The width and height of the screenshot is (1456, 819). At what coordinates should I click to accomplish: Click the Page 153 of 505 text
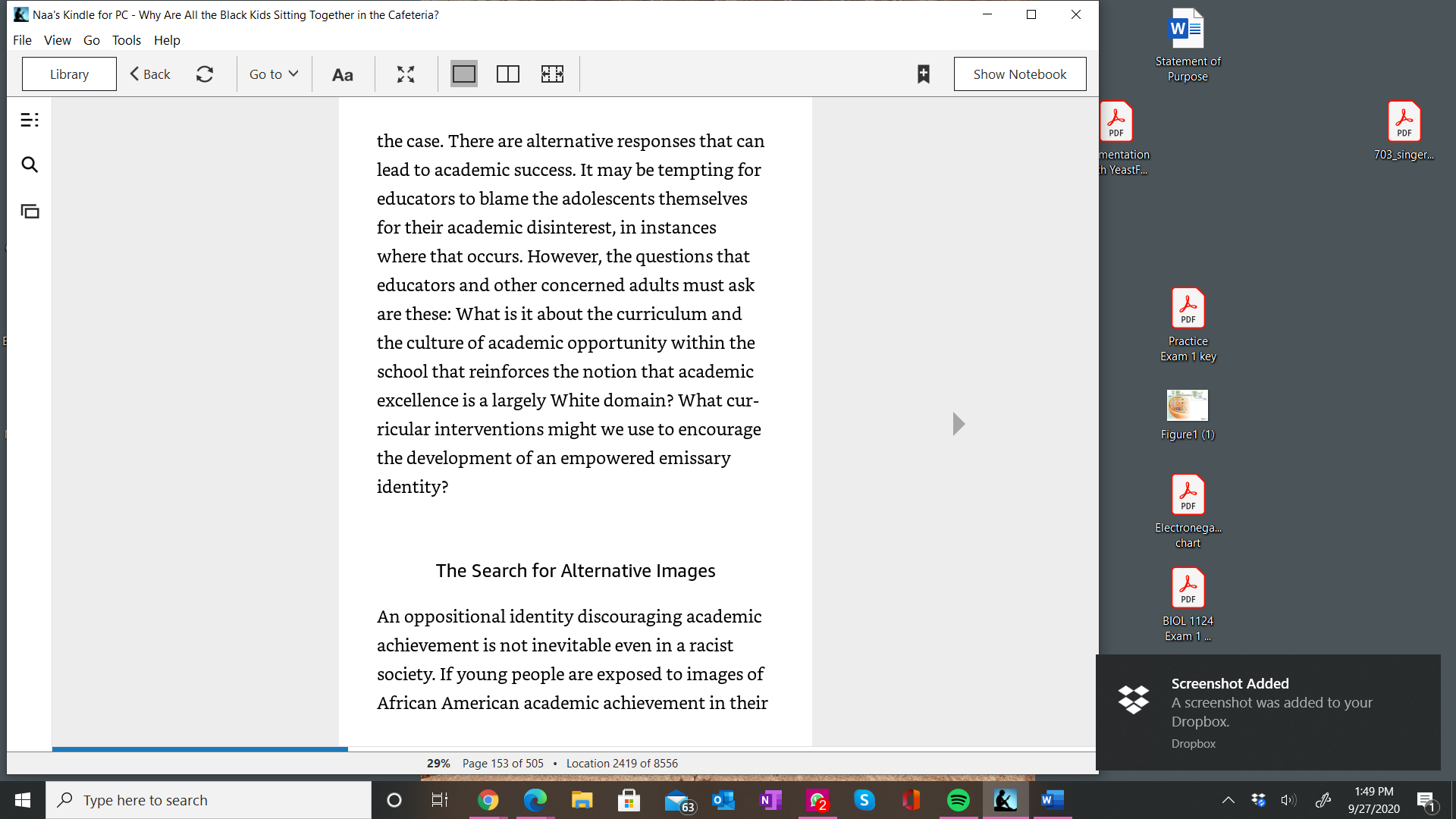pyautogui.click(x=503, y=764)
